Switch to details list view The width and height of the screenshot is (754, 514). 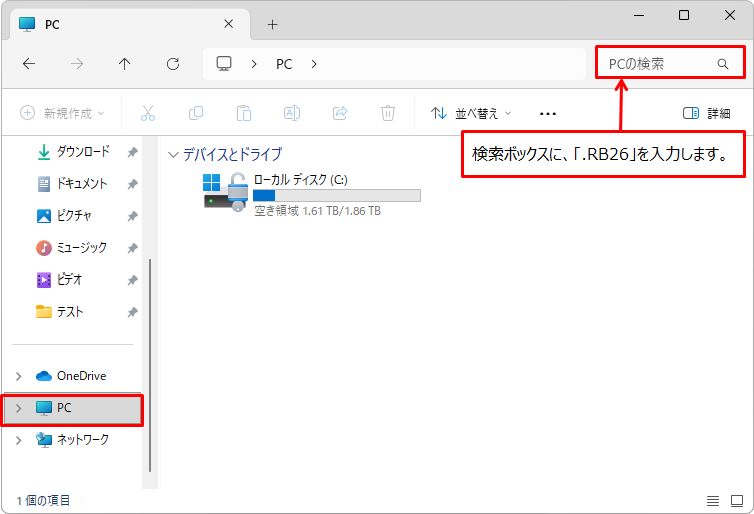pos(713,500)
